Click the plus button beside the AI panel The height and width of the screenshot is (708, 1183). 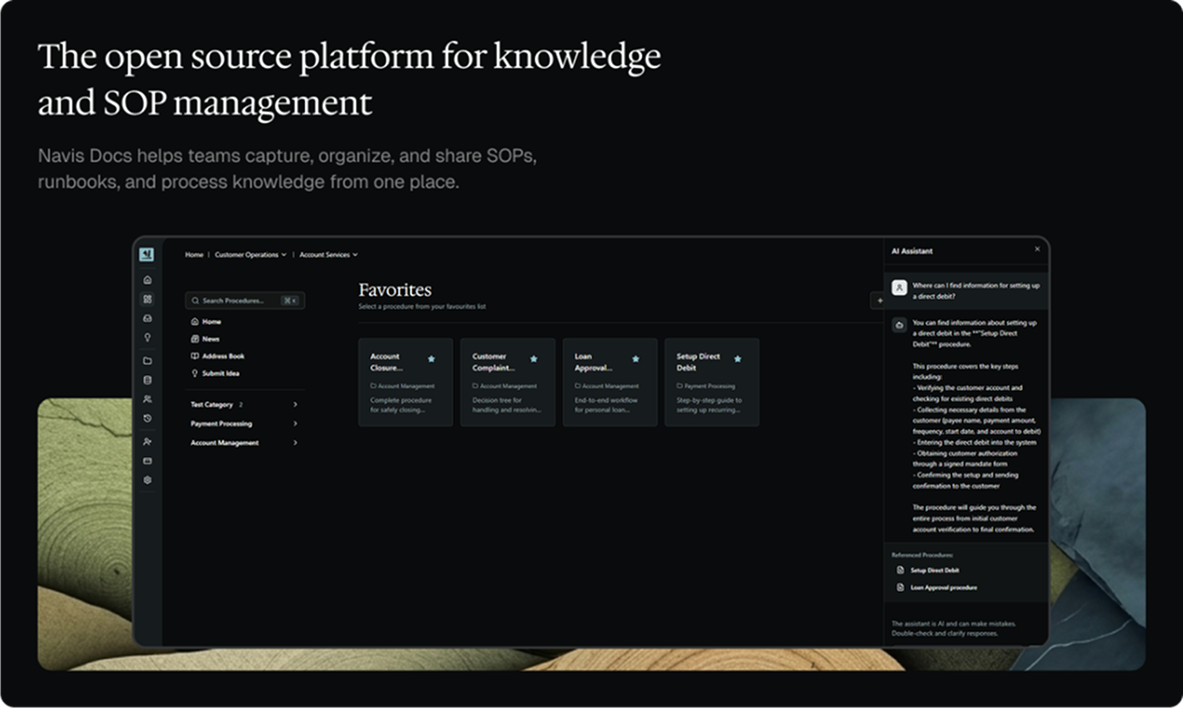(x=878, y=300)
